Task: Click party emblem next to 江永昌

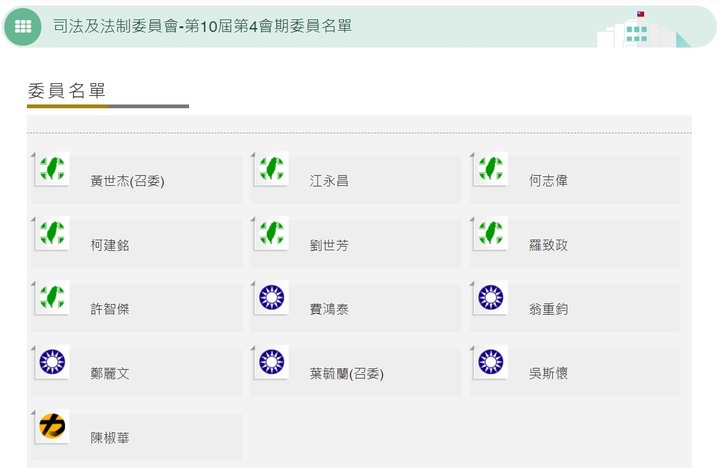Action: click(271, 169)
